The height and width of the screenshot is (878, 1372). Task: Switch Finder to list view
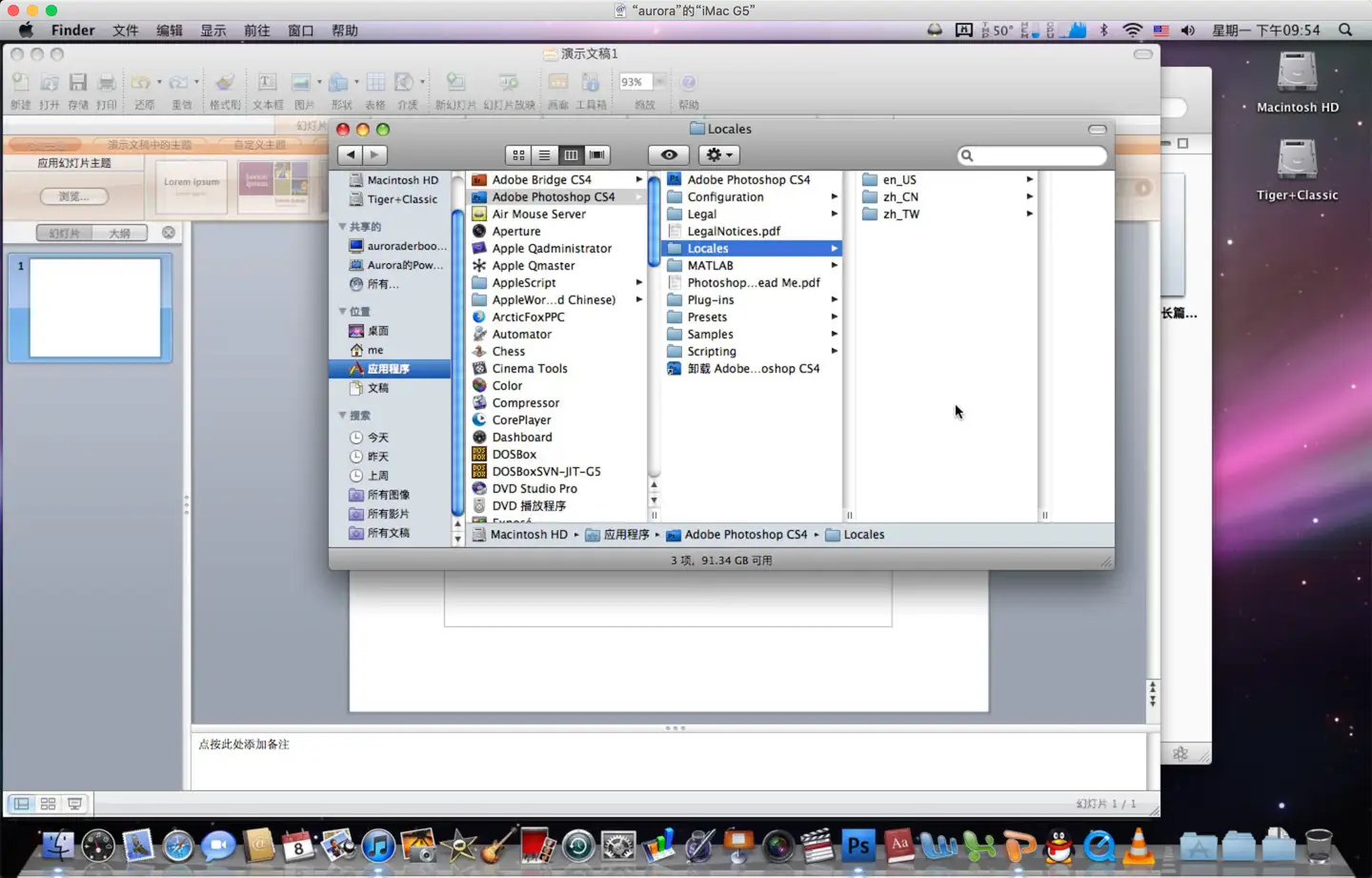pyautogui.click(x=545, y=154)
